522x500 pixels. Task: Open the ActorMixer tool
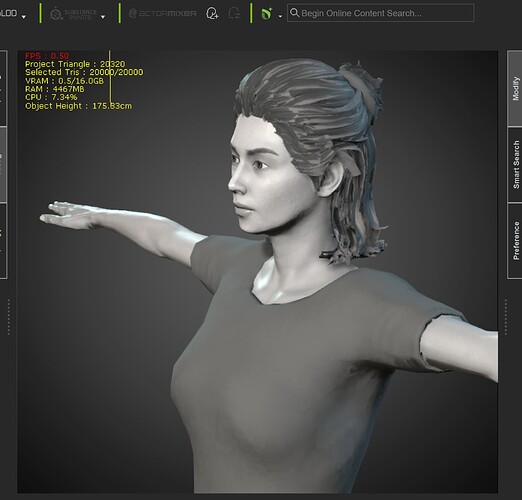pyautogui.click(x=162, y=13)
